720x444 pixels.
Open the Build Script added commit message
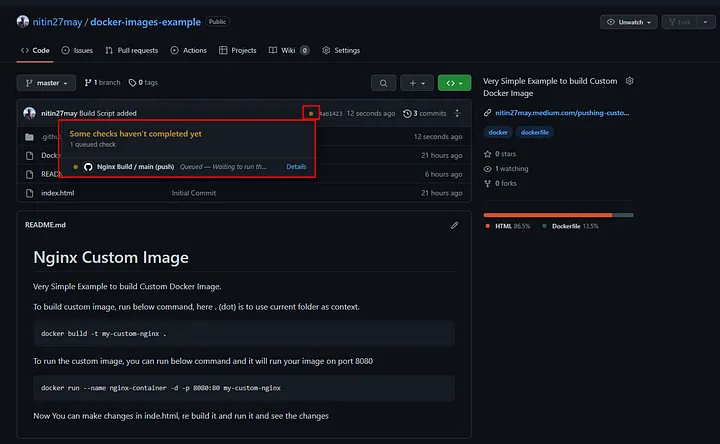[x=108, y=113]
